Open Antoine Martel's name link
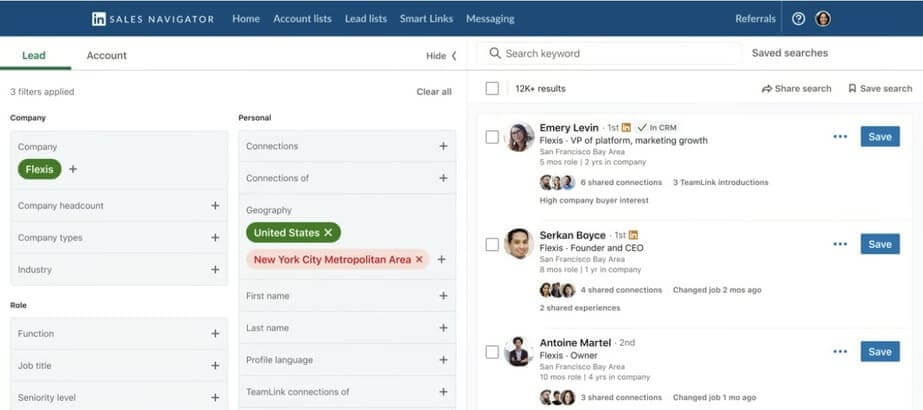Image resolution: width=923 pixels, height=410 pixels. click(x=575, y=342)
